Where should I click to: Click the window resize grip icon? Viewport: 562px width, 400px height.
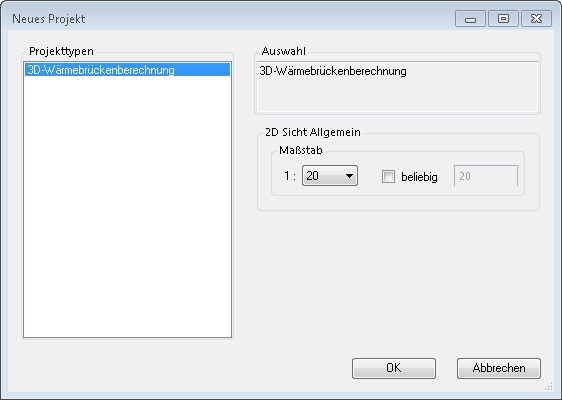click(x=548, y=387)
